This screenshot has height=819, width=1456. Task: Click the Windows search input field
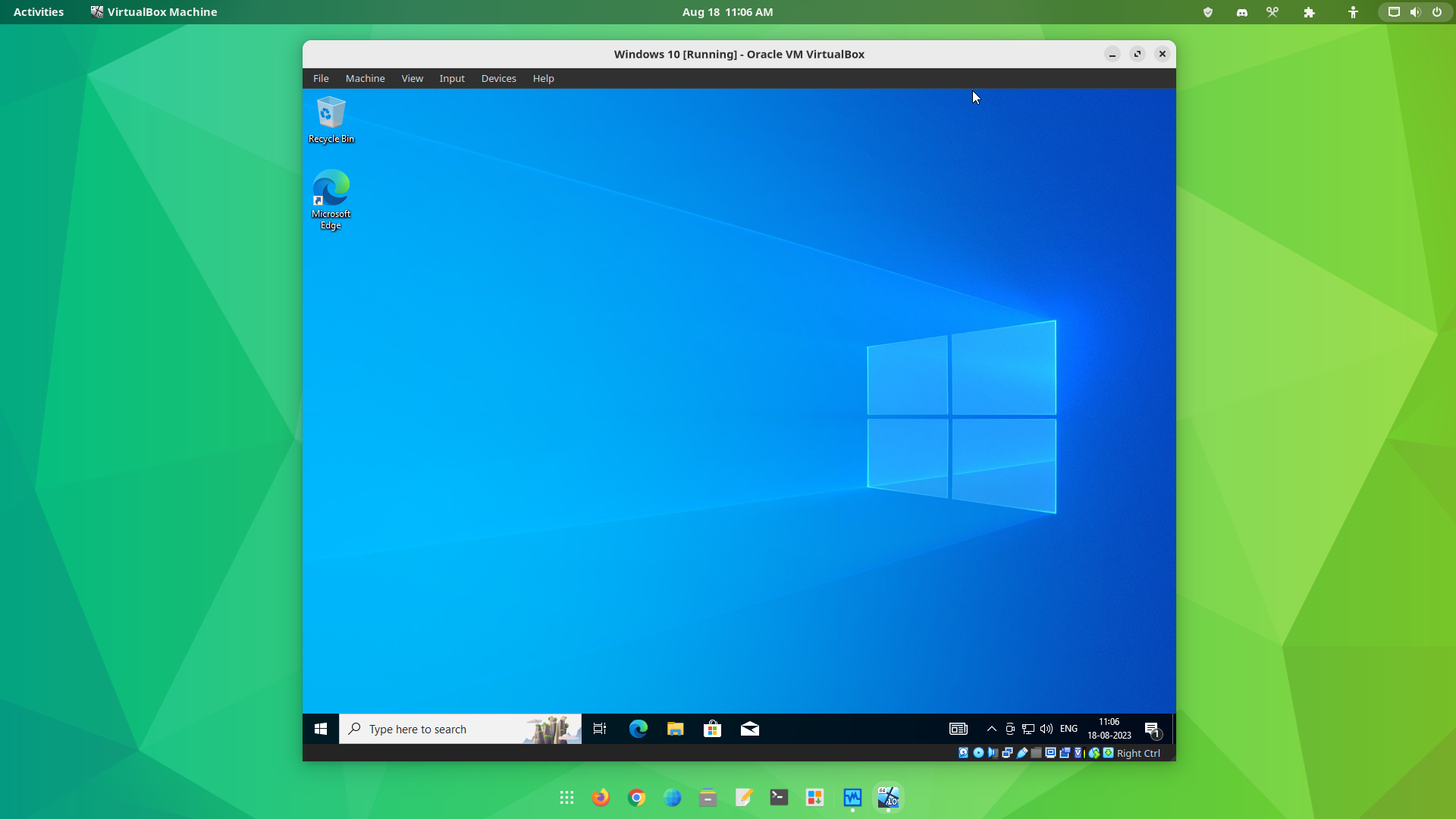tap(460, 728)
